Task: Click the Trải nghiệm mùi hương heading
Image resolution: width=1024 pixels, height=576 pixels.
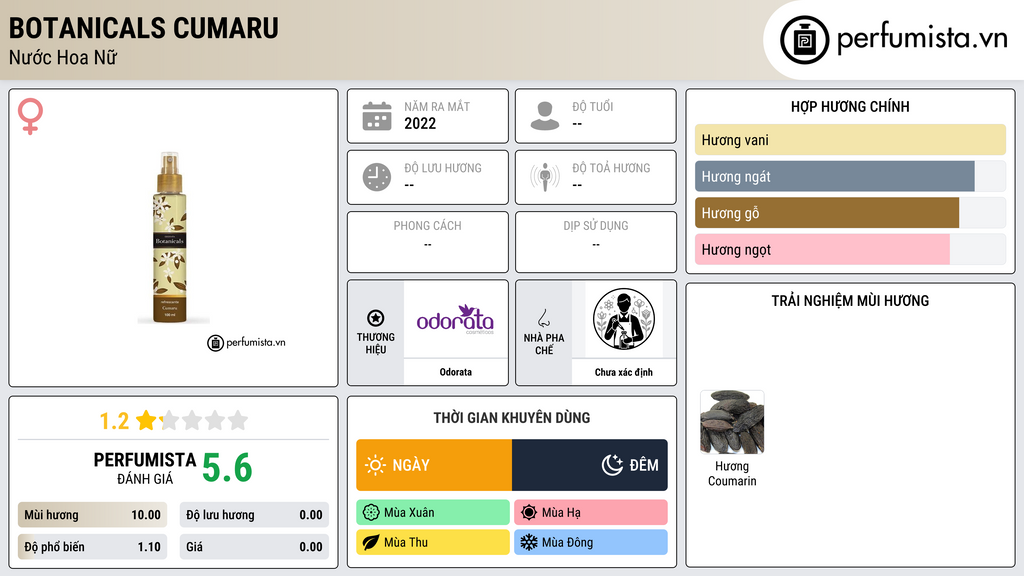Action: click(850, 301)
